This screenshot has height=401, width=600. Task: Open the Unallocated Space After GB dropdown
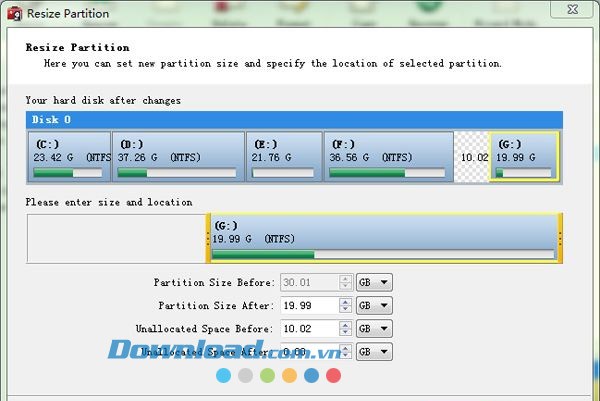coord(374,351)
